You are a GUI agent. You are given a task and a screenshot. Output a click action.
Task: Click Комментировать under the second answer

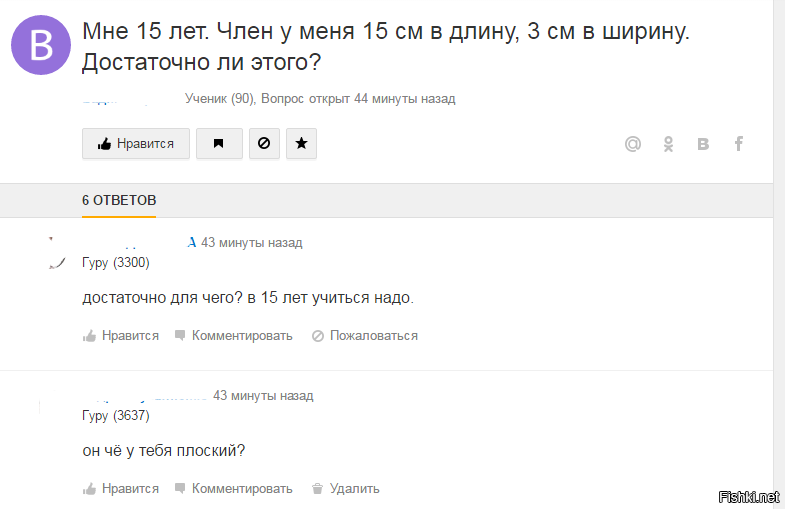(x=233, y=489)
